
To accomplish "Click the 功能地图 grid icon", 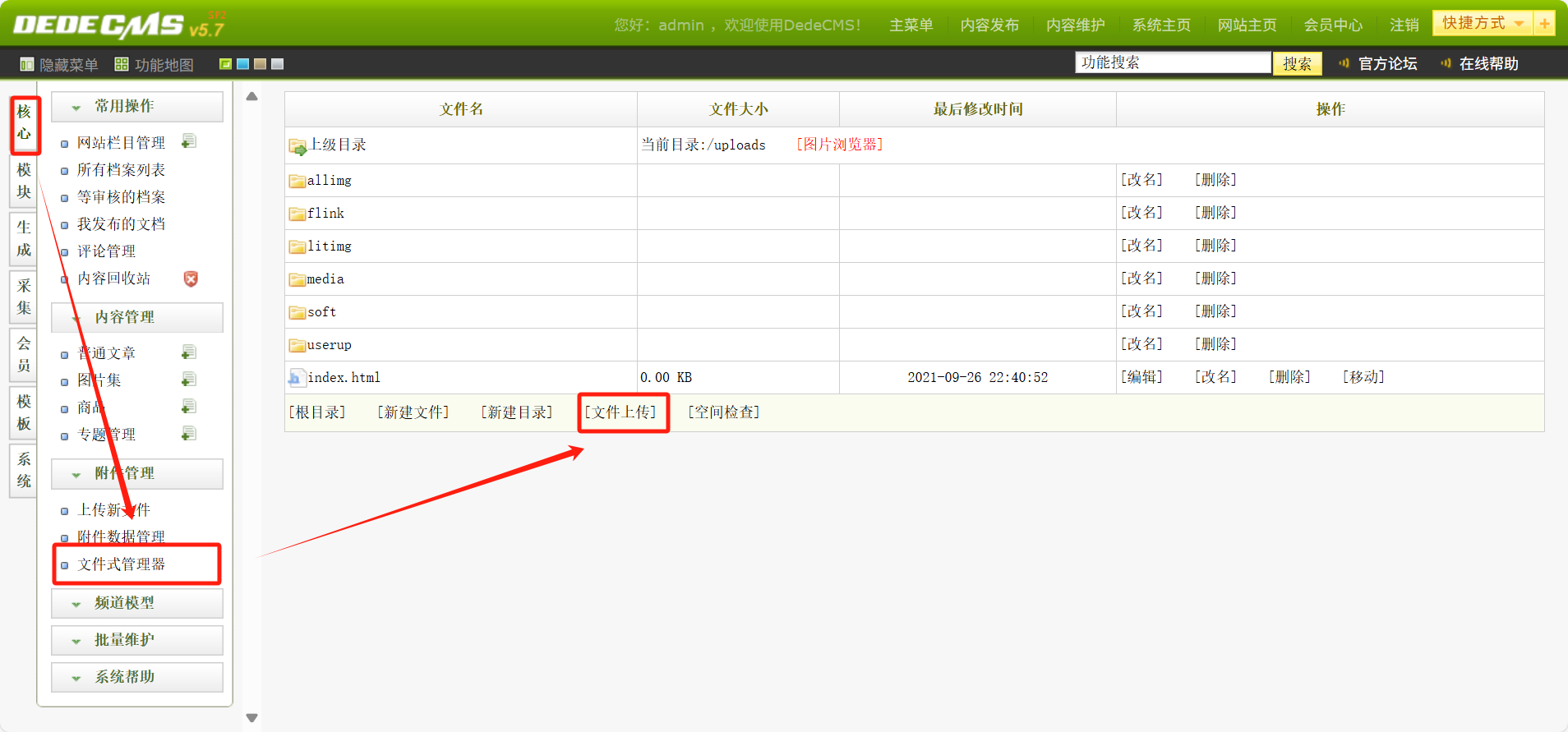I will click(x=122, y=64).
